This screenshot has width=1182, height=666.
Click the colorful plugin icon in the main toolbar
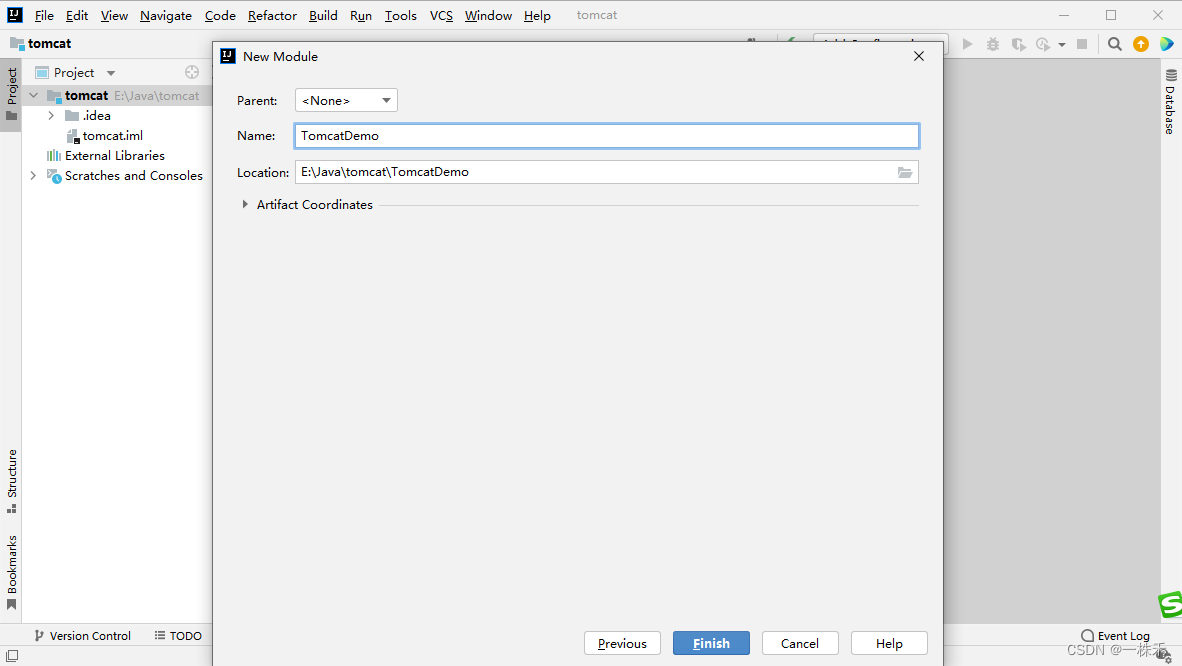pyautogui.click(x=1166, y=45)
